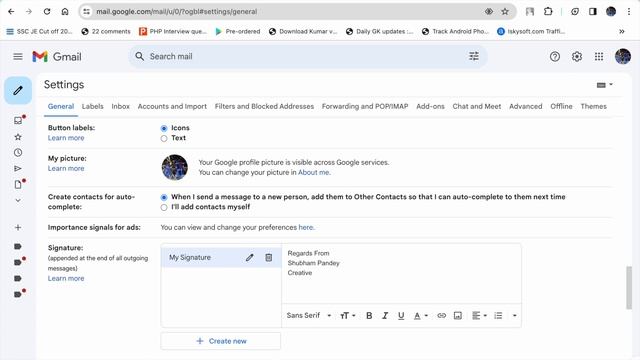Expand More in the sidebar
640x360 pixels.
click(x=18, y=200)
